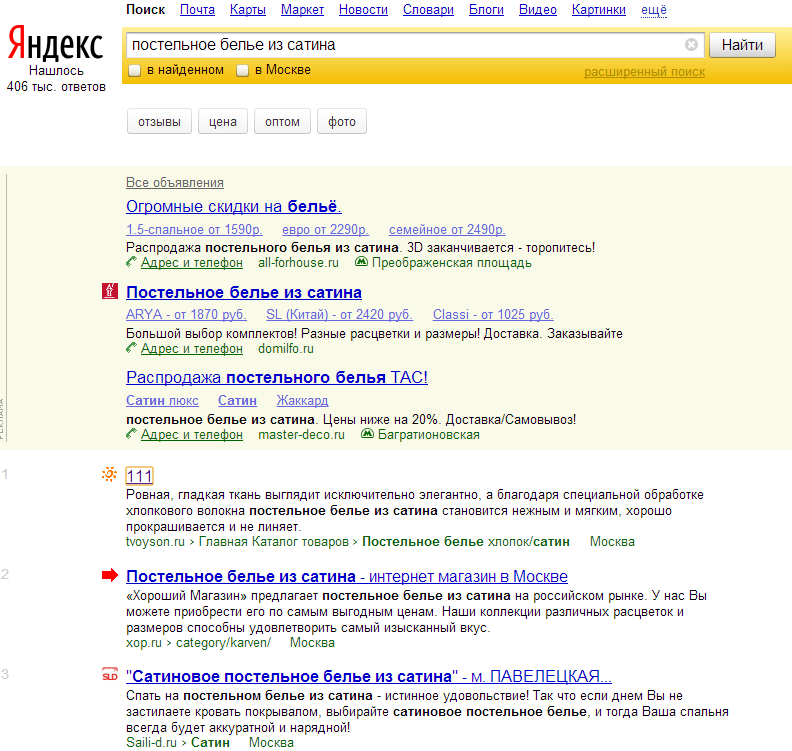
Task: Enable the 'в найденном' checkbox
Action: click(x=134, y=70)
